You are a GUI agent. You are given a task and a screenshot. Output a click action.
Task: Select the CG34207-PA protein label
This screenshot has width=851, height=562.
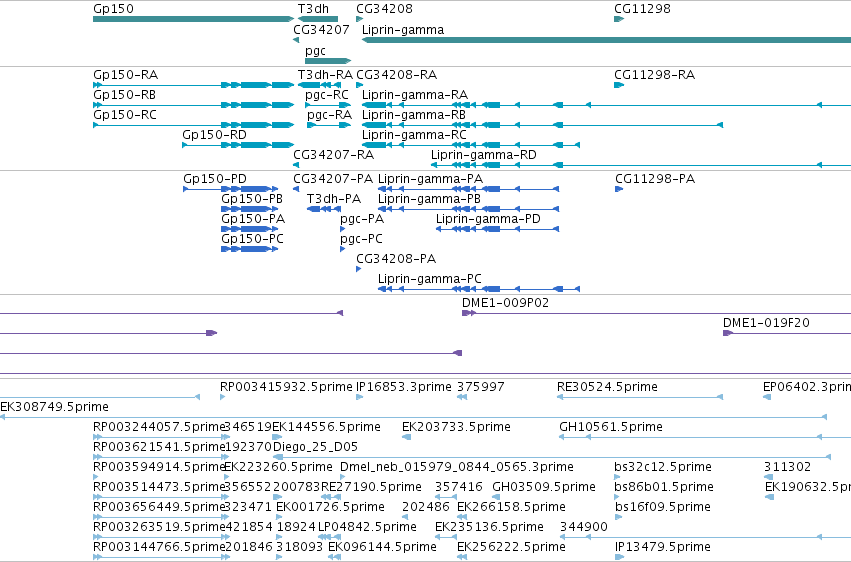click(x=333, y=179)
